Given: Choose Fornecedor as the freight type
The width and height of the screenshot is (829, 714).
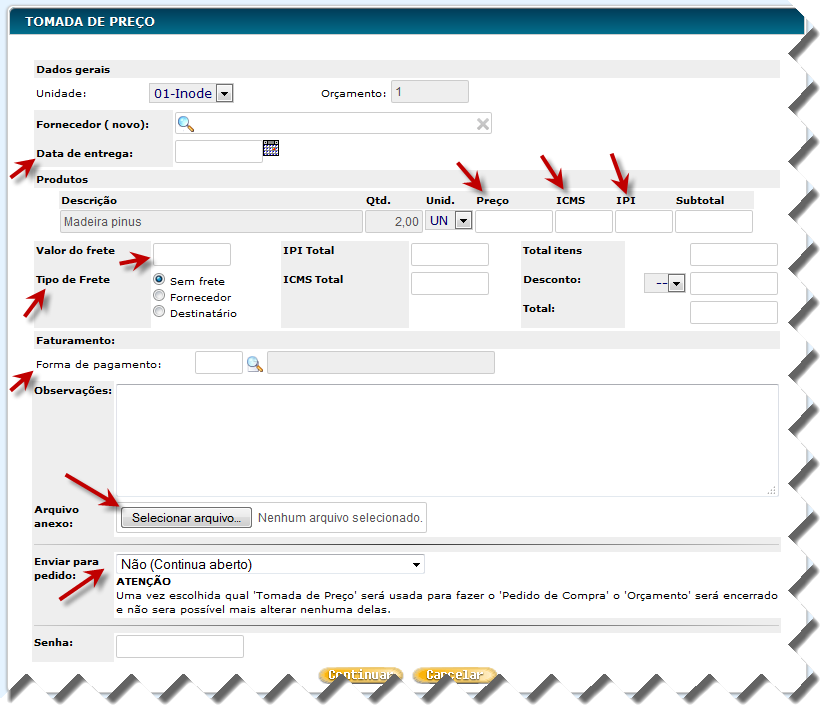Looking at the screenshot, I should [159, 297].
